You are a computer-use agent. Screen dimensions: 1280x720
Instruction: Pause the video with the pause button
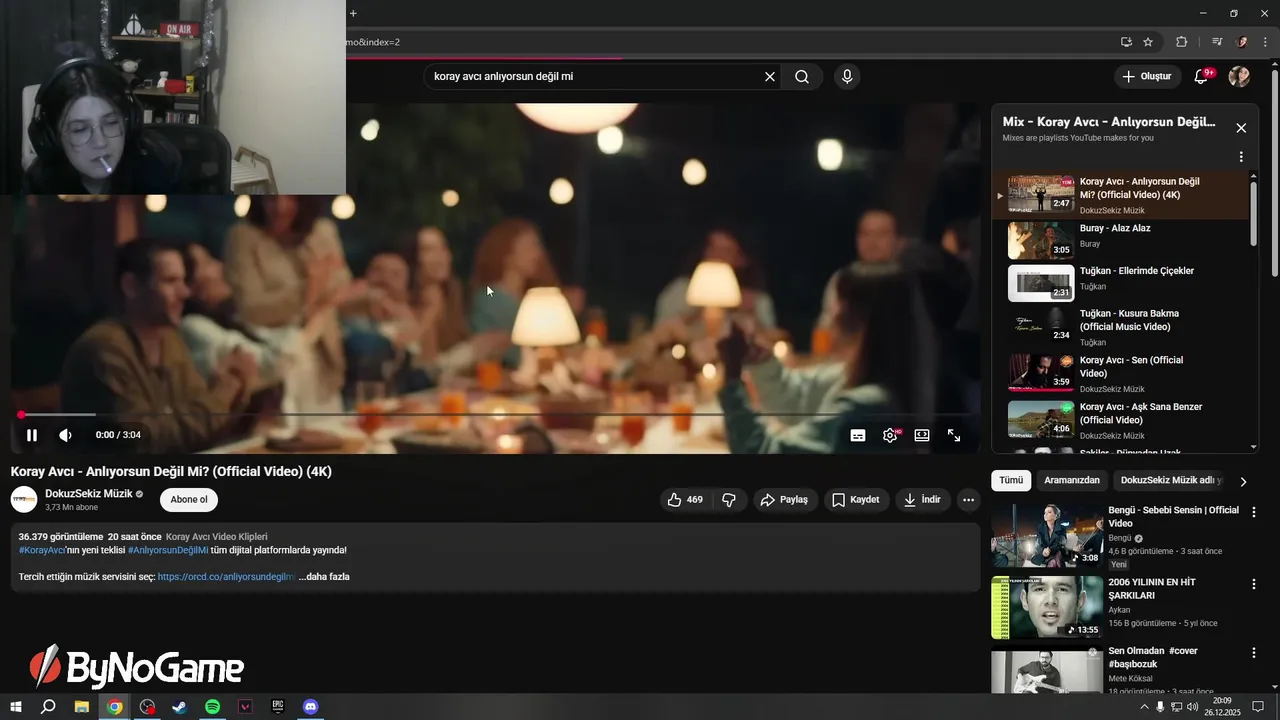pyautogui.click(x=32, y=435)
